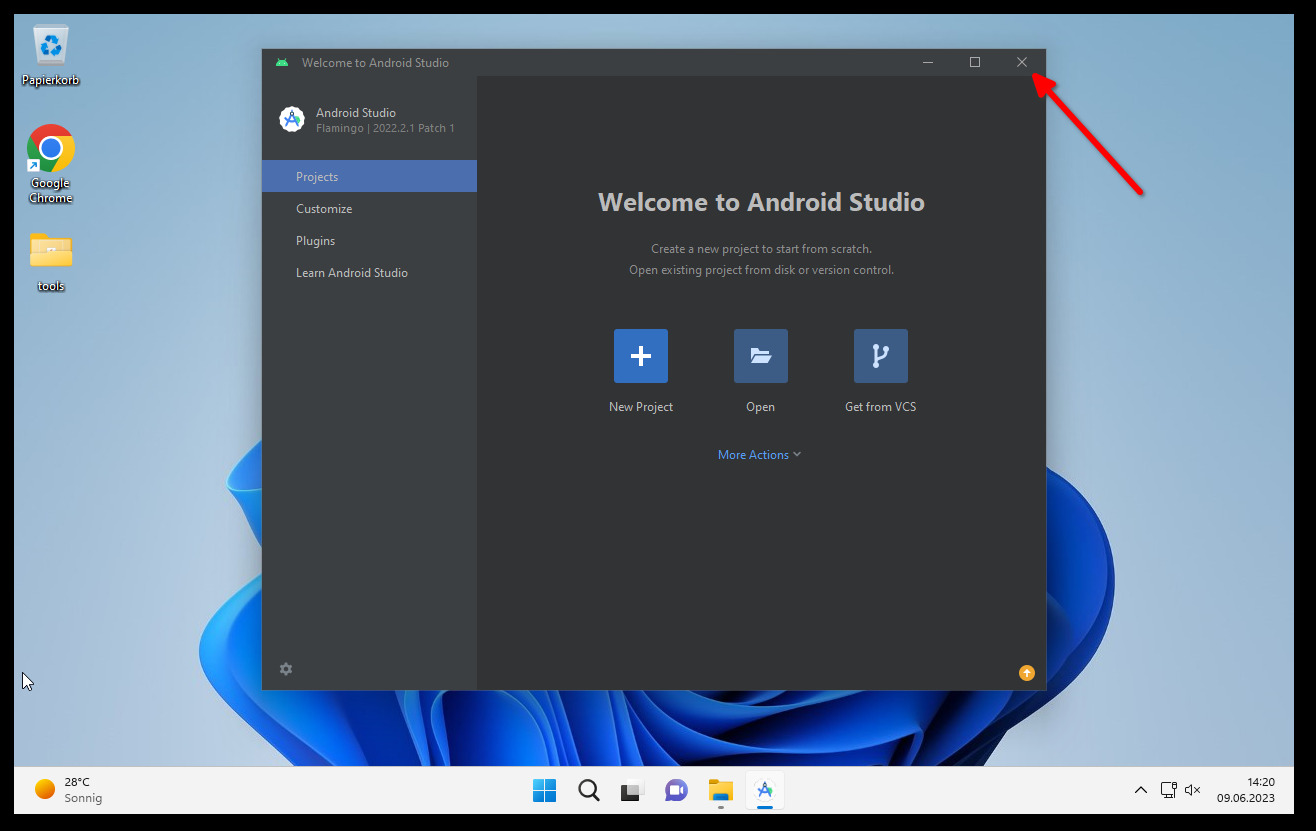
Task: Select the Projects tab
Action: (x=369, y=176)
